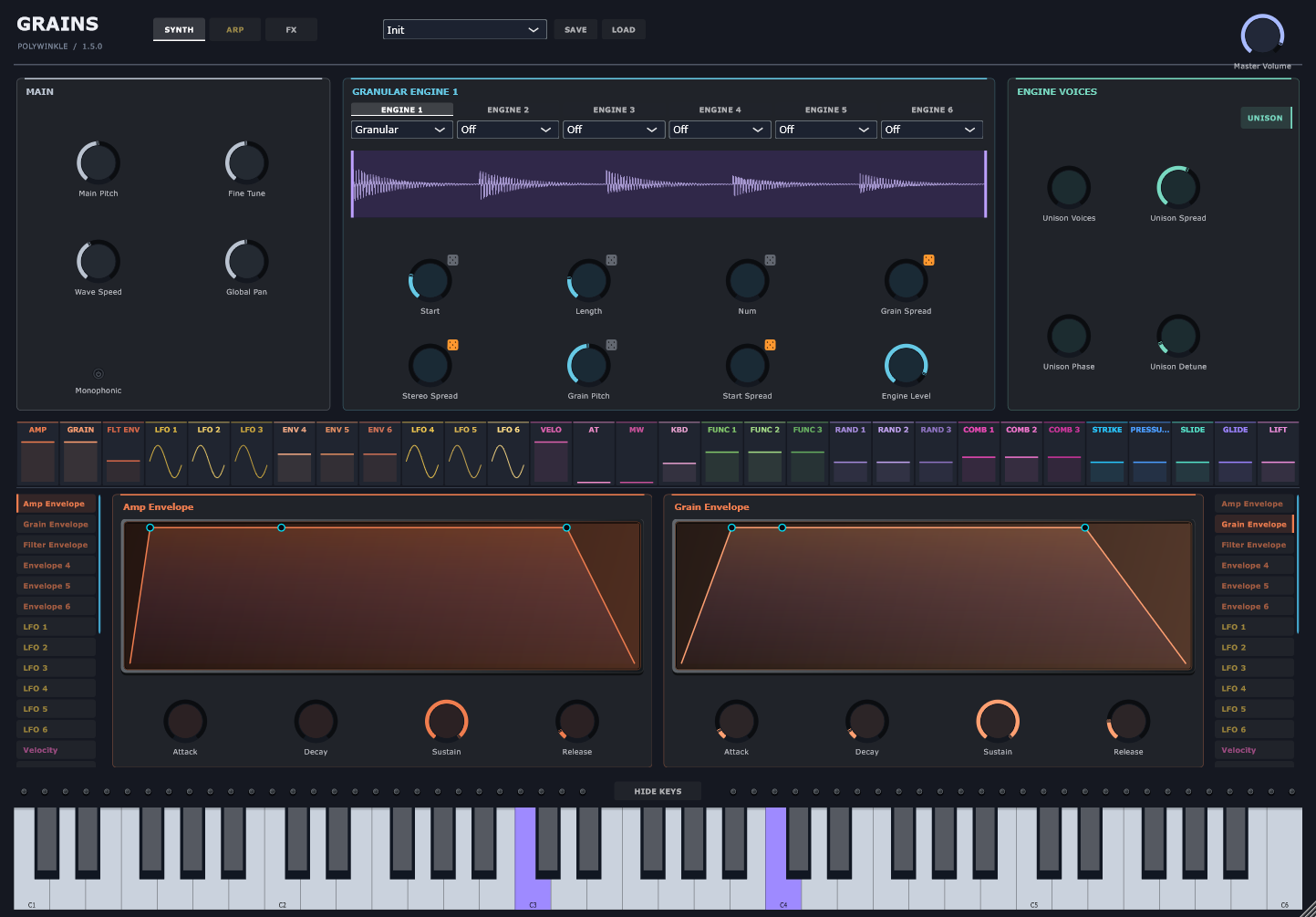
Task: Select the LFO 1 modulation source tile
Action: [x=166, y=453]
